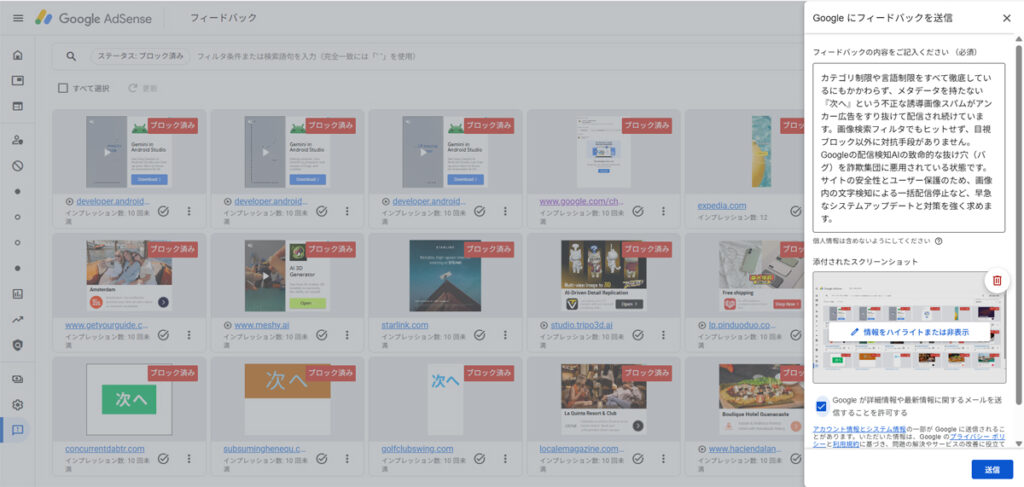The width and height of the screenshot is (1024, 487).
Task: Open three-dot menu for golfclubswing.com
Action: (x=505, y=458)
